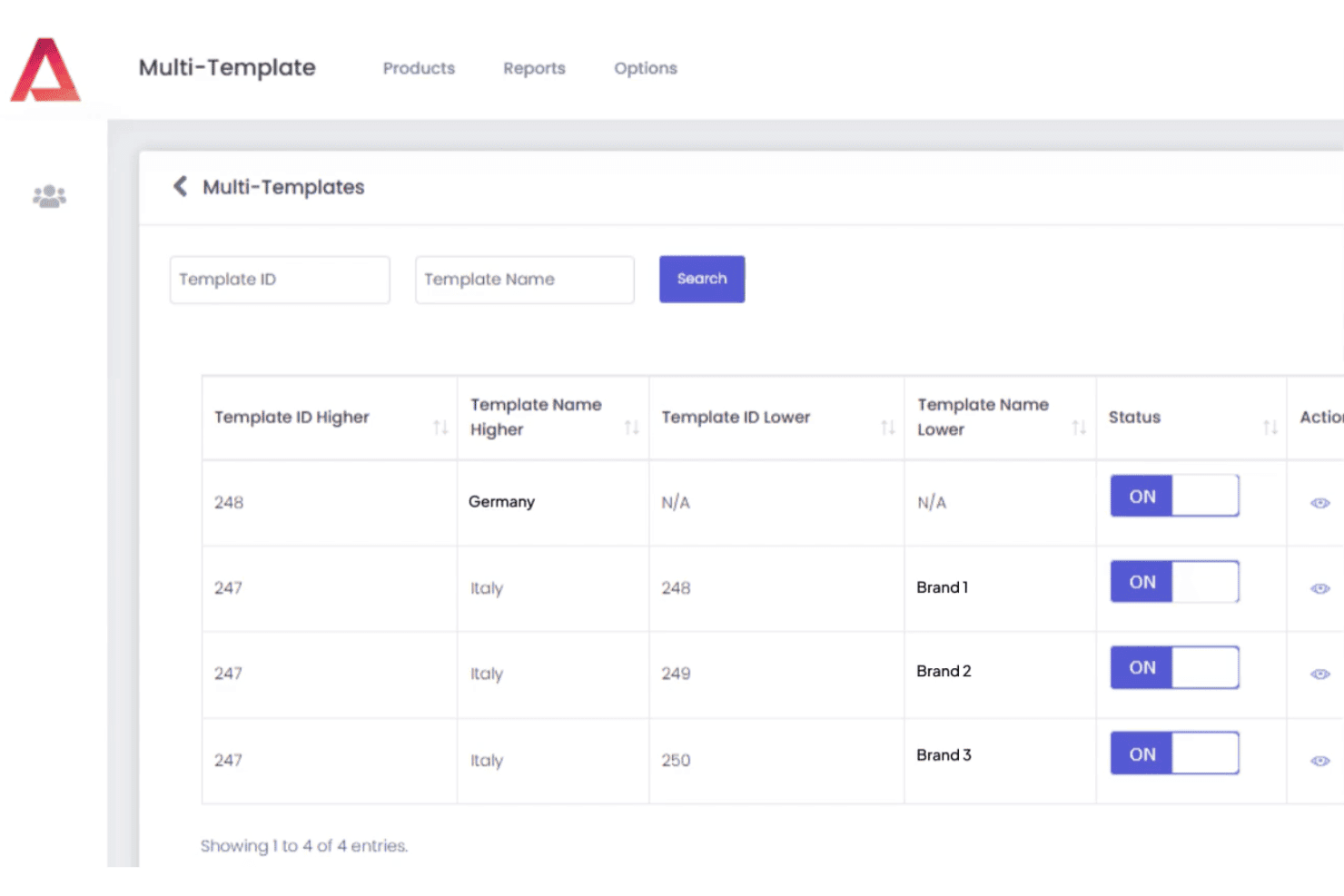Focus the Template ID search field
The height and width of the screenshot is (896, 1344).
click(280, 280)
